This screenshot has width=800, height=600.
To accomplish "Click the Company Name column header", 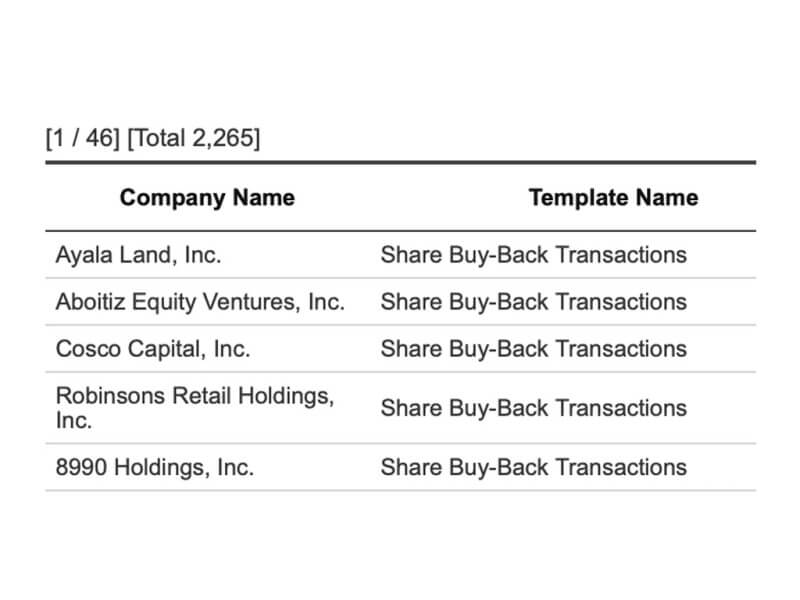I will tap(207, 198).
